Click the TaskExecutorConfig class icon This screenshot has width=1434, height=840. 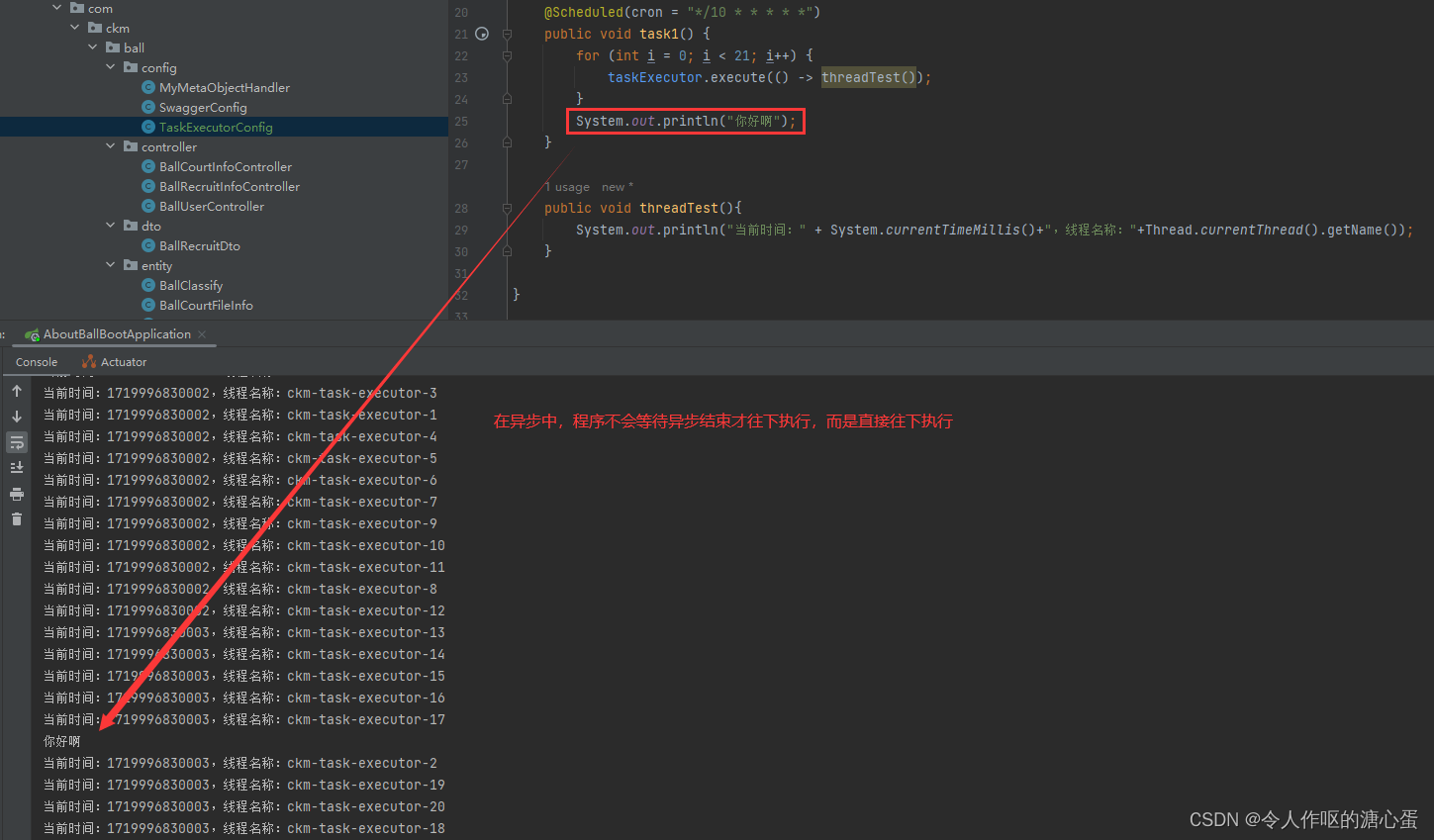148,127
